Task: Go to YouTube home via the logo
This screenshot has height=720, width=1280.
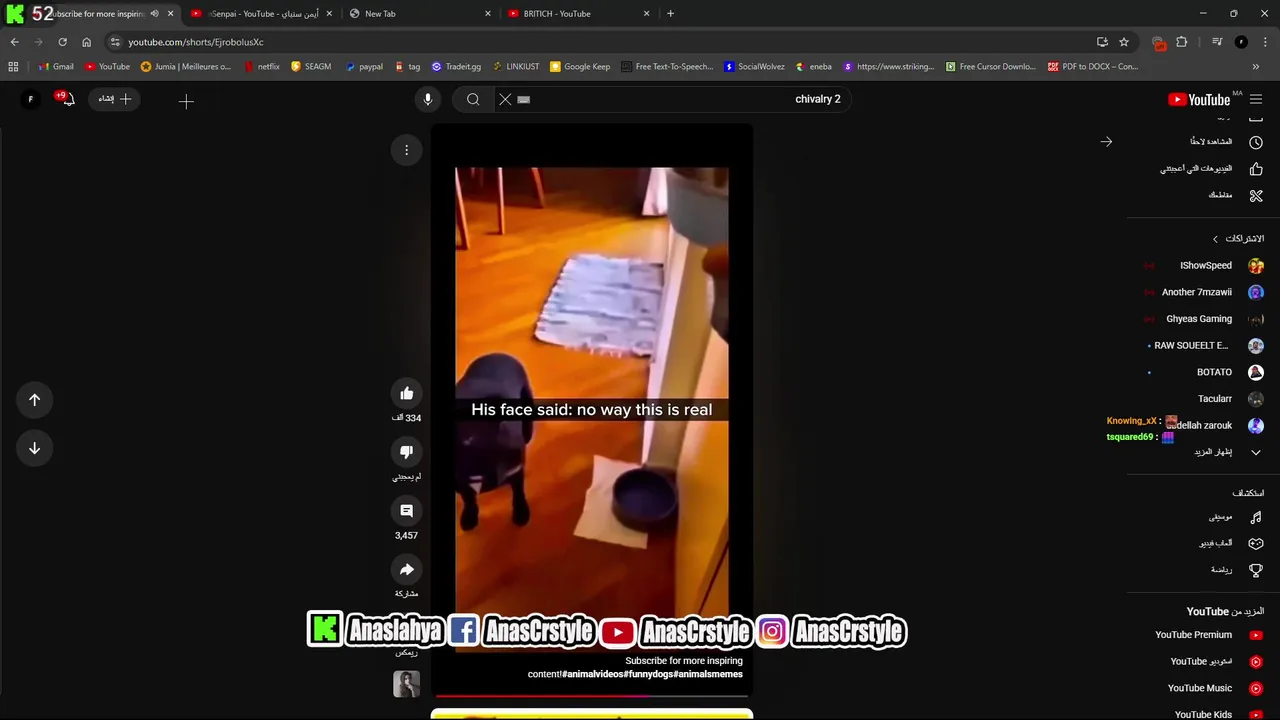Action: (1199, 99)
